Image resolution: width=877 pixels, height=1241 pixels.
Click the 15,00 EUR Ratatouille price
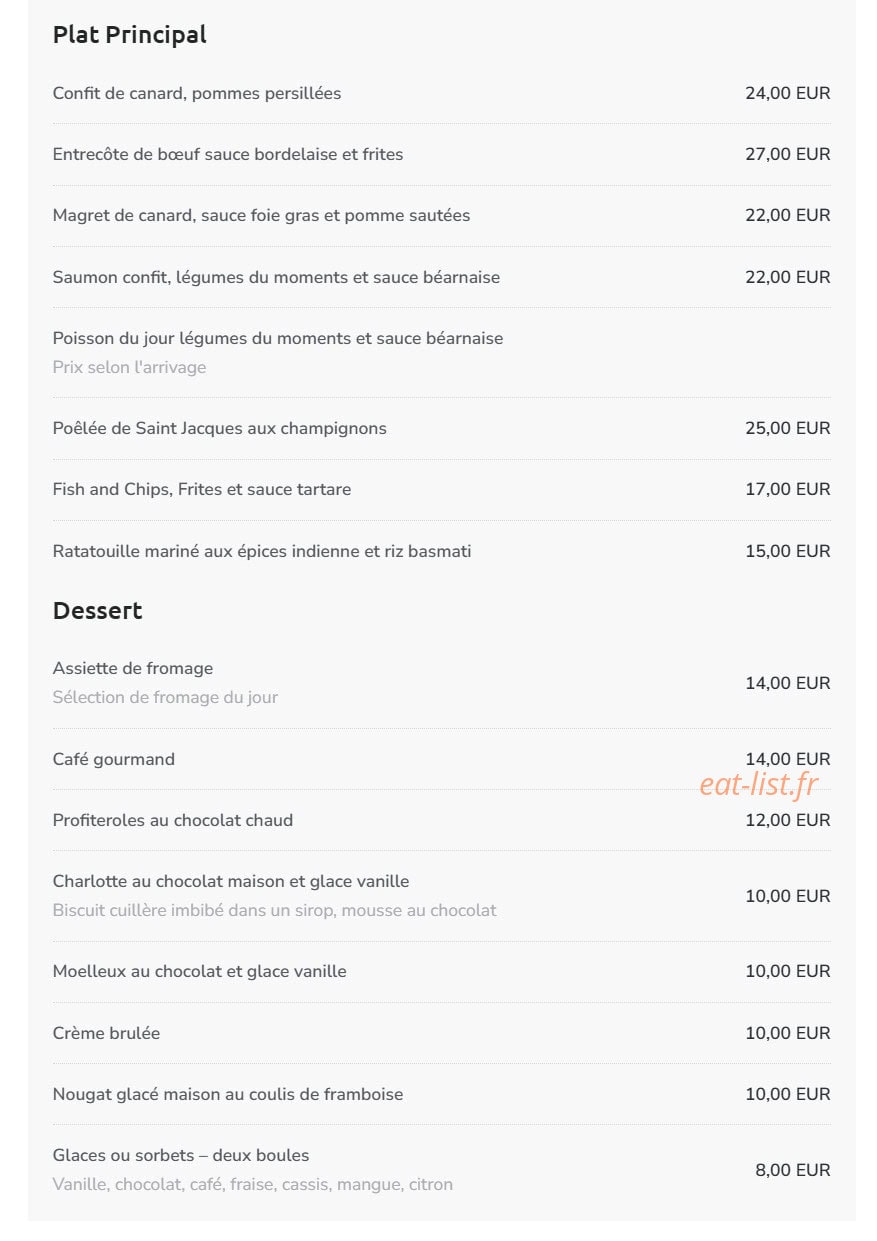click(x=787, y=551)
